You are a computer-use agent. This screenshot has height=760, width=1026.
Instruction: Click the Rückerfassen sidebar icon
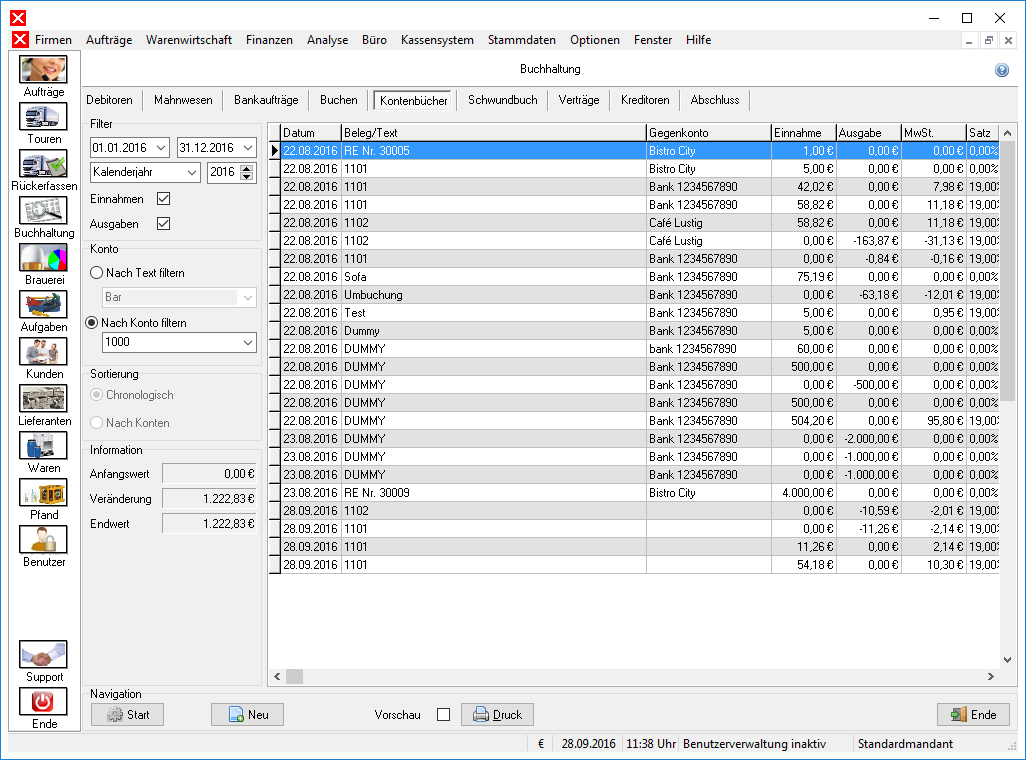43,164
